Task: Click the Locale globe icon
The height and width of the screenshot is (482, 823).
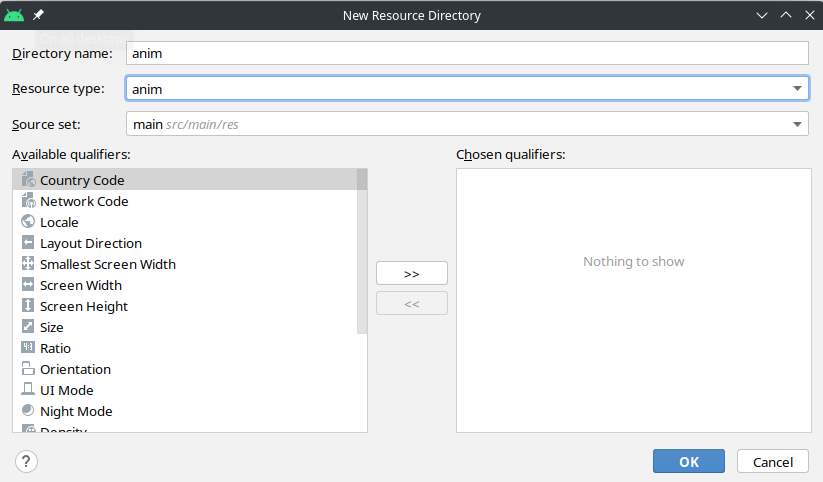Action: coord(28,222)
